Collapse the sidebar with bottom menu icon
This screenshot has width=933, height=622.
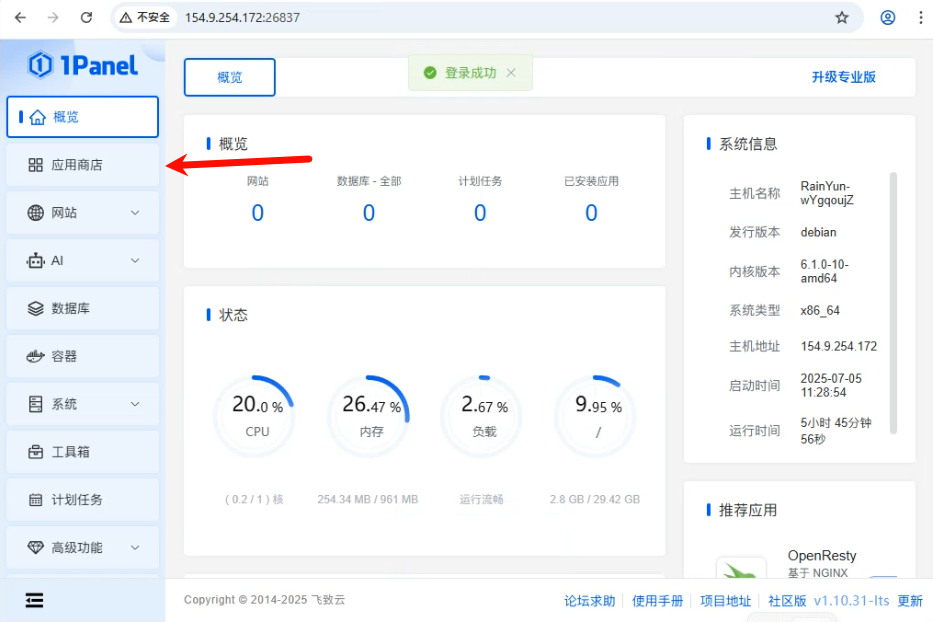click(35, 600)
